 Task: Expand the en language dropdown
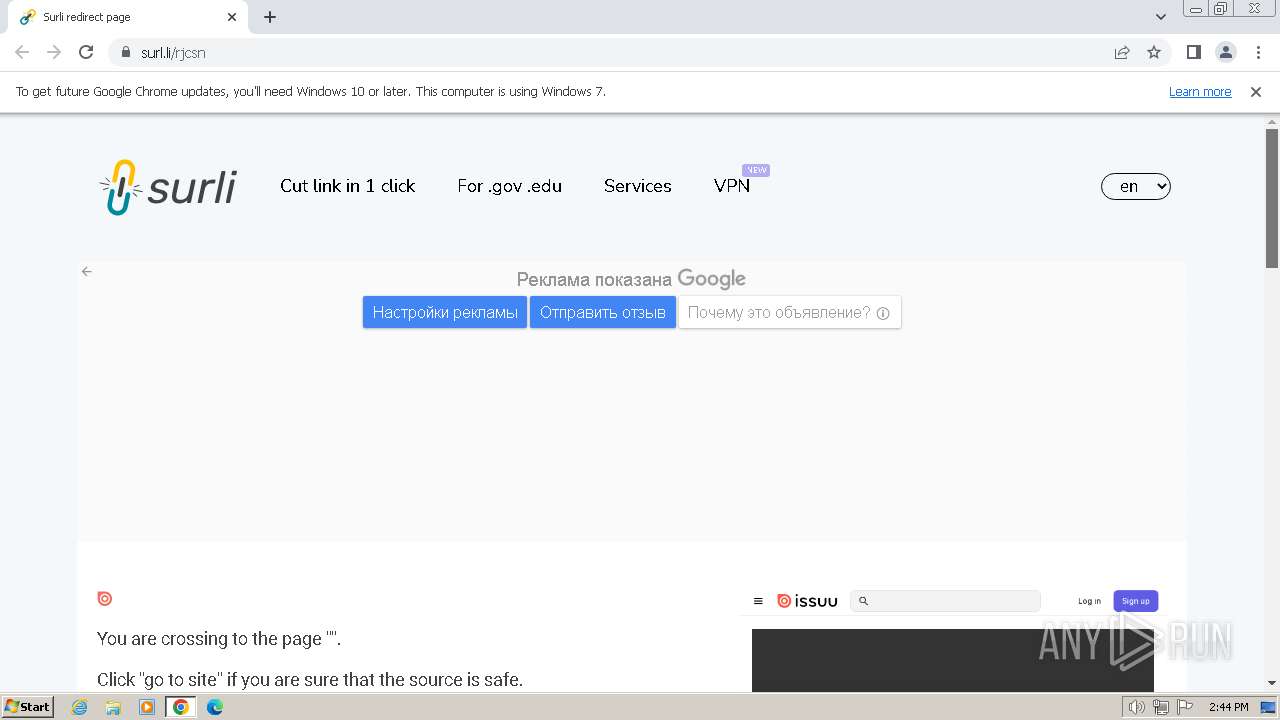[1136, 186]
